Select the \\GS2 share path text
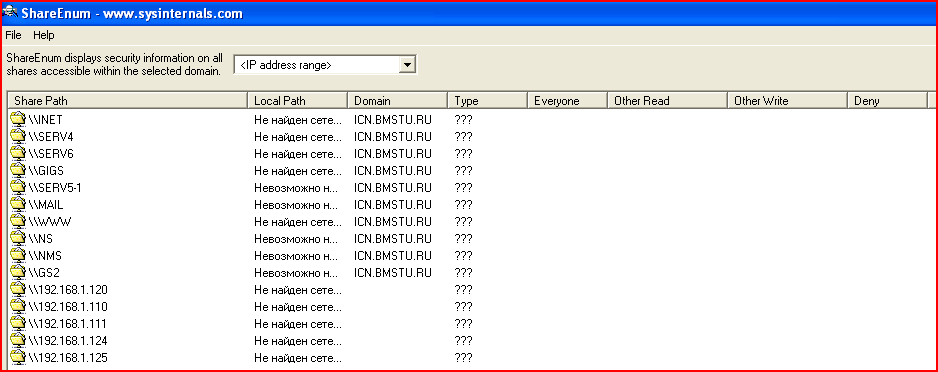This screenshot has height=372, width=938. pos(44,273)
